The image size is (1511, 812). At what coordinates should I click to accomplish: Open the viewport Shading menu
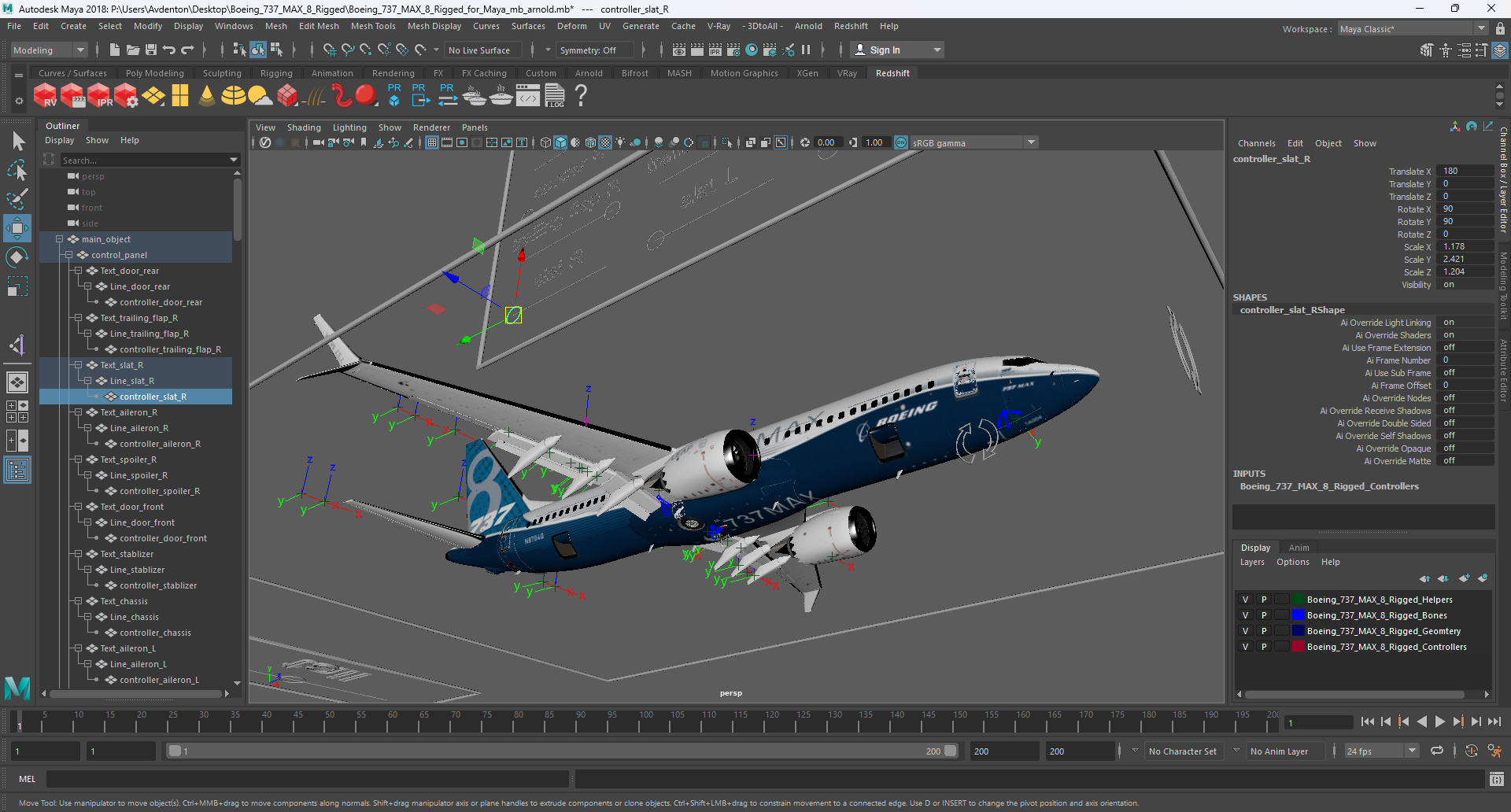304,127
